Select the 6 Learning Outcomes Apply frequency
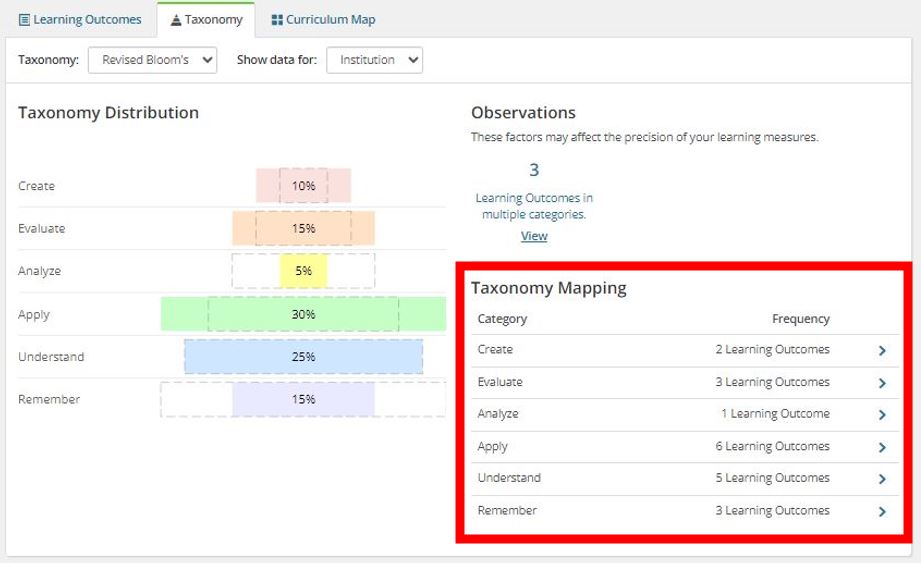This screenshot has height=563, width=921. [x=772, y=447]
